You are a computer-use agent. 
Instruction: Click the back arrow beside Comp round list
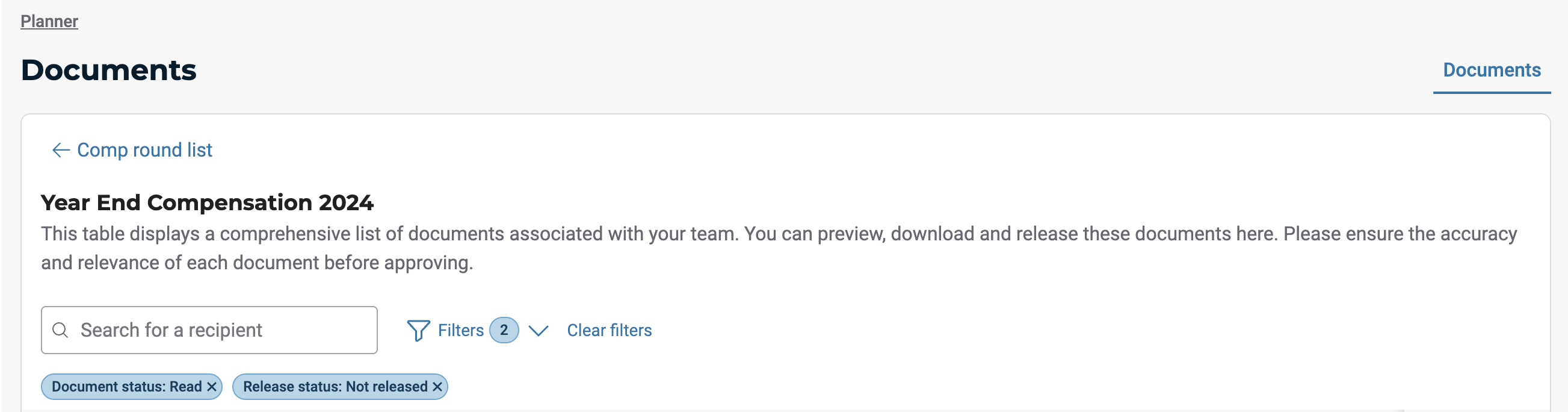pyautogui.click(x=60, y=150)
